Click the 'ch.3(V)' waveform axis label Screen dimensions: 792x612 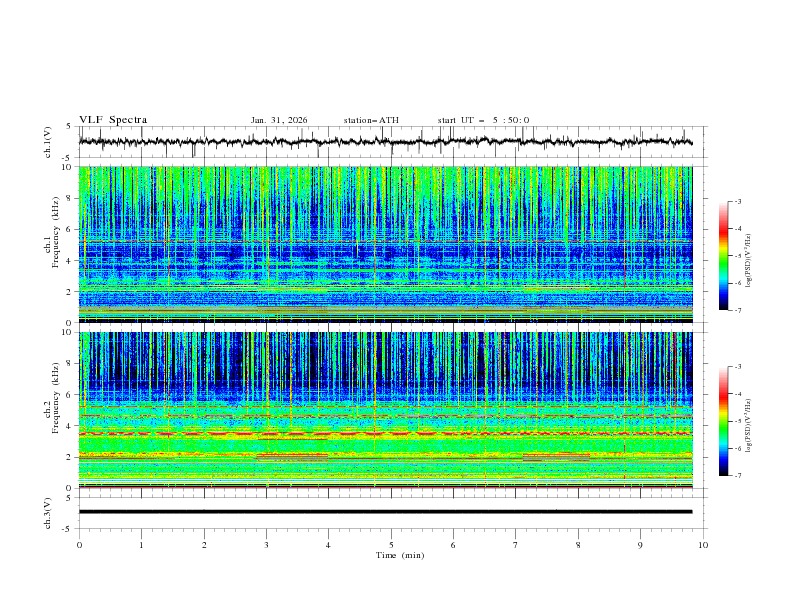[48, 513]
